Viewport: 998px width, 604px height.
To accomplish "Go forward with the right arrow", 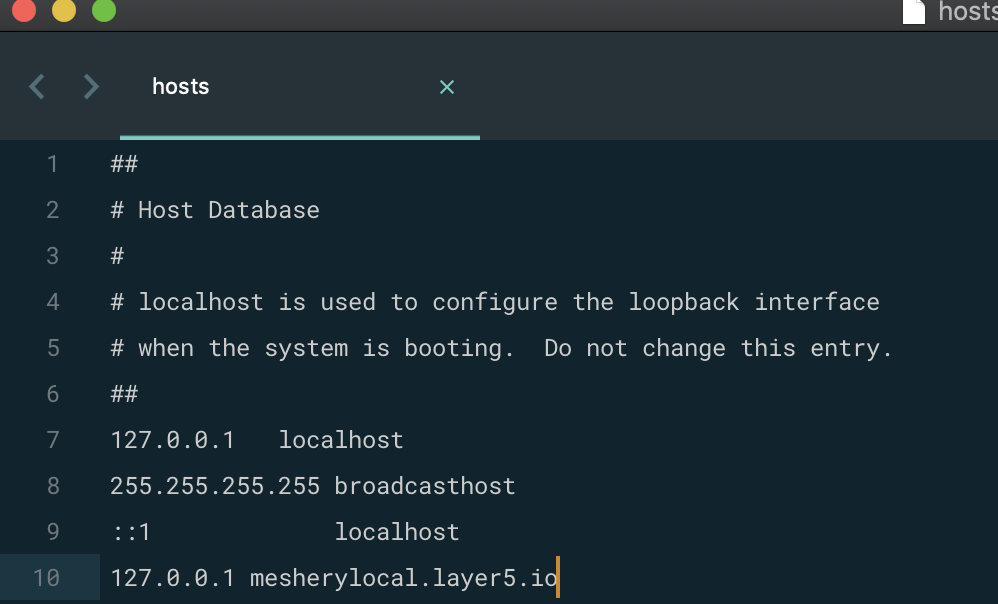I will coord(92,87).
